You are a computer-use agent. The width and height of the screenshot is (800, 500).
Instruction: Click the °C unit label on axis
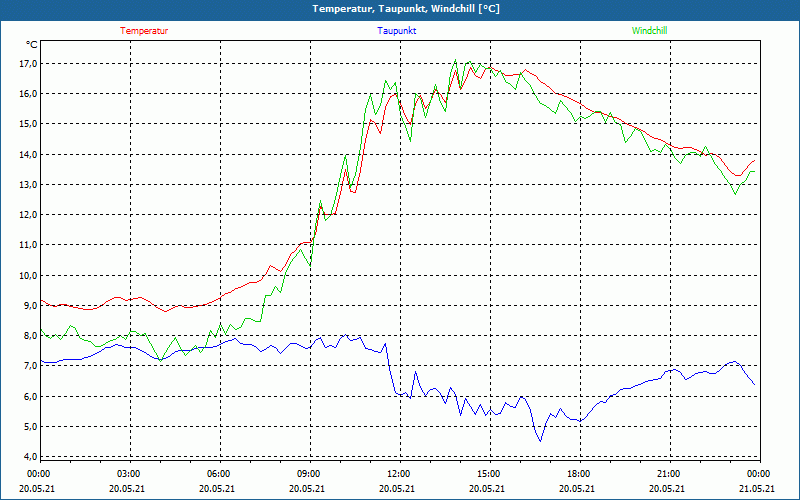[x=32, y=45]
